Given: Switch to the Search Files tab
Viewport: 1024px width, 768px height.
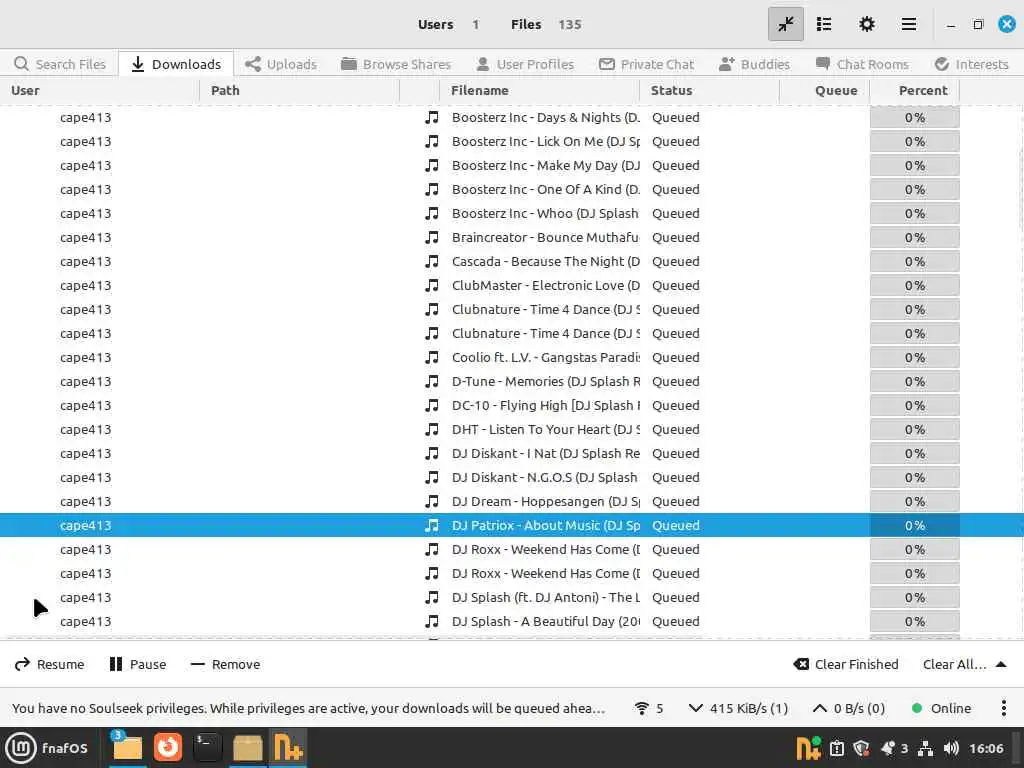Looking at the screenshot, I should tap(59, 64).
